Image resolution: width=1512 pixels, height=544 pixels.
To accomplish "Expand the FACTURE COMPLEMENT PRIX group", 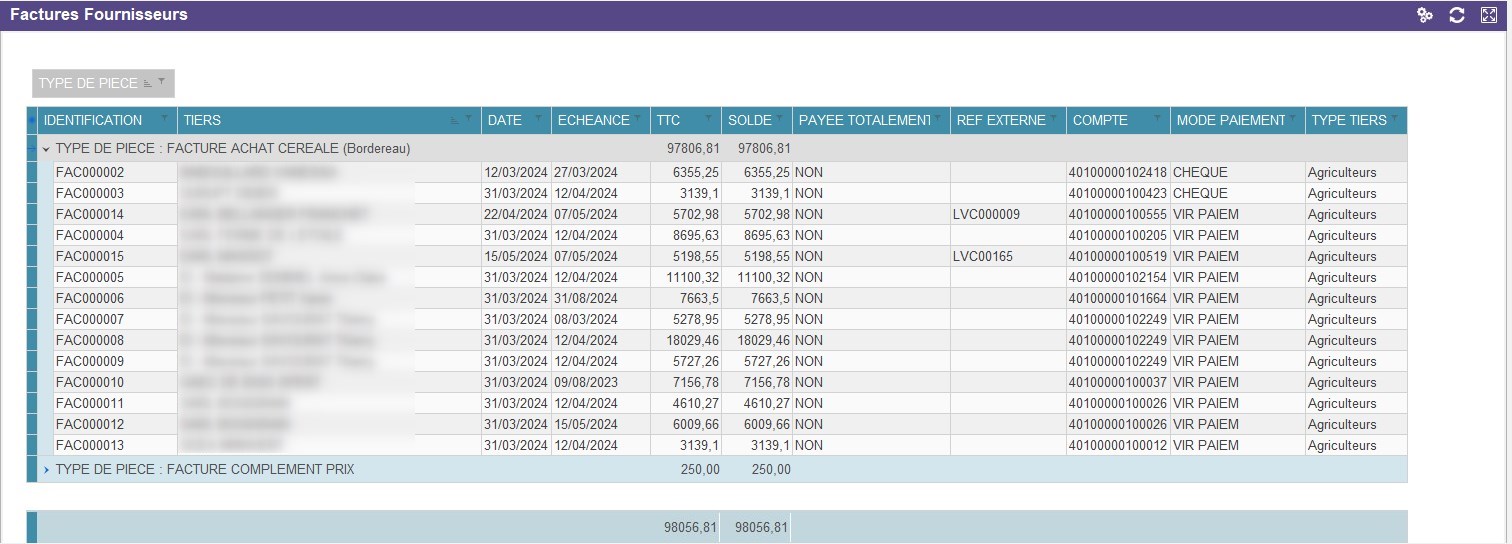I will pyautogui.click(x=46, y=470).
